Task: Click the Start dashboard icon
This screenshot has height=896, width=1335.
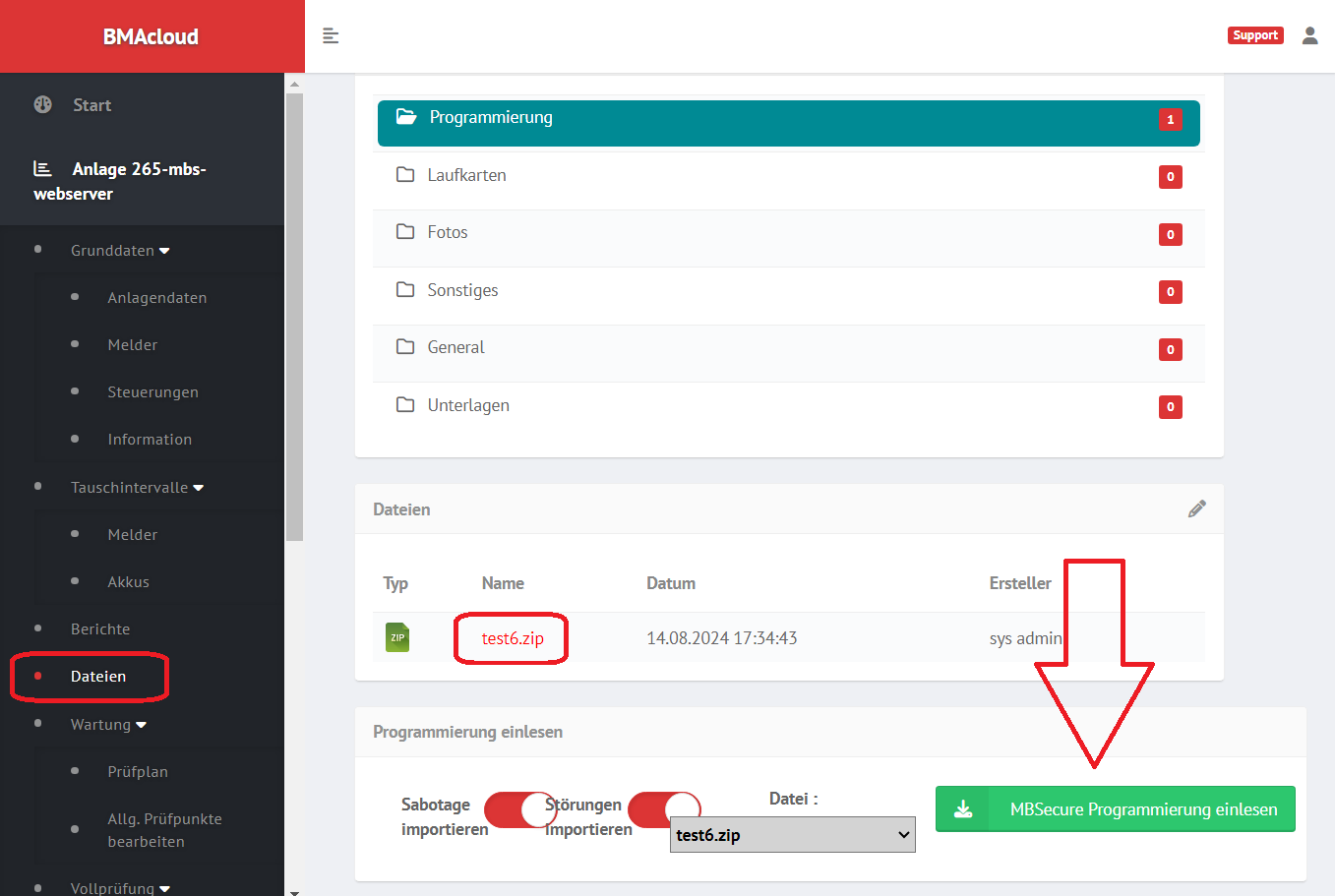Action: [43, 104]
